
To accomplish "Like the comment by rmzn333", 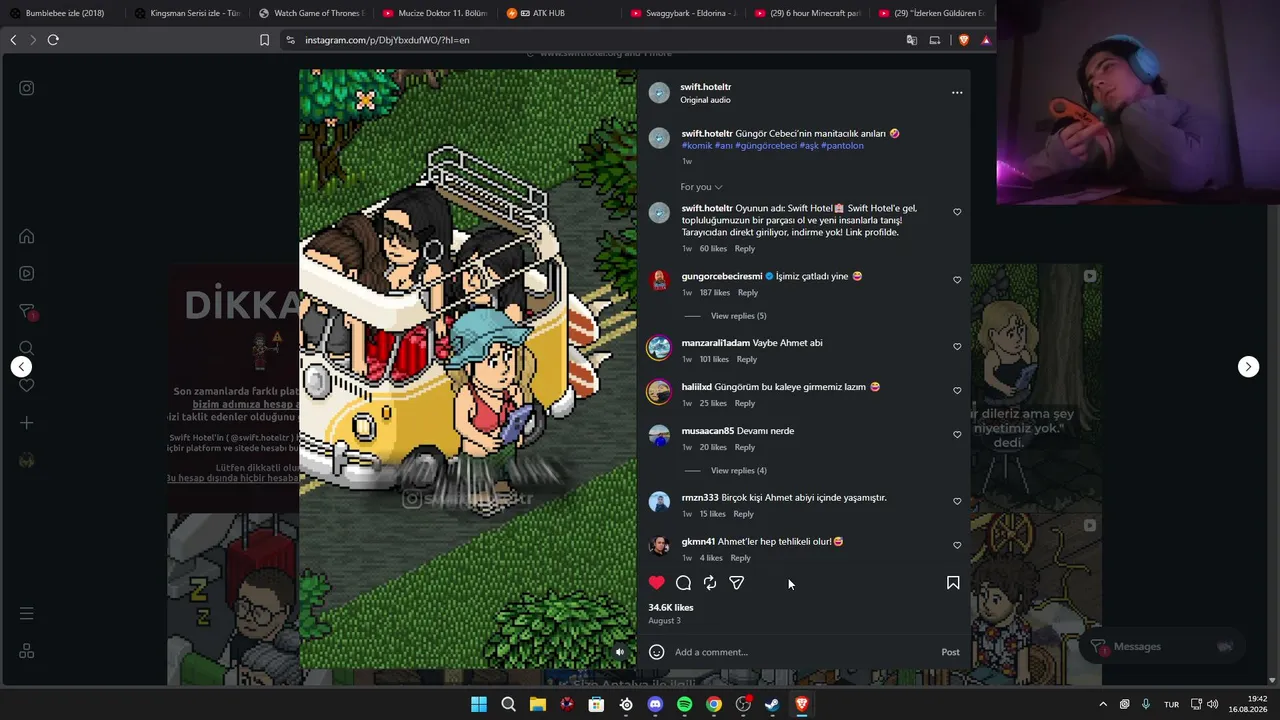I will pyautogui.click(x=957, y=502).
